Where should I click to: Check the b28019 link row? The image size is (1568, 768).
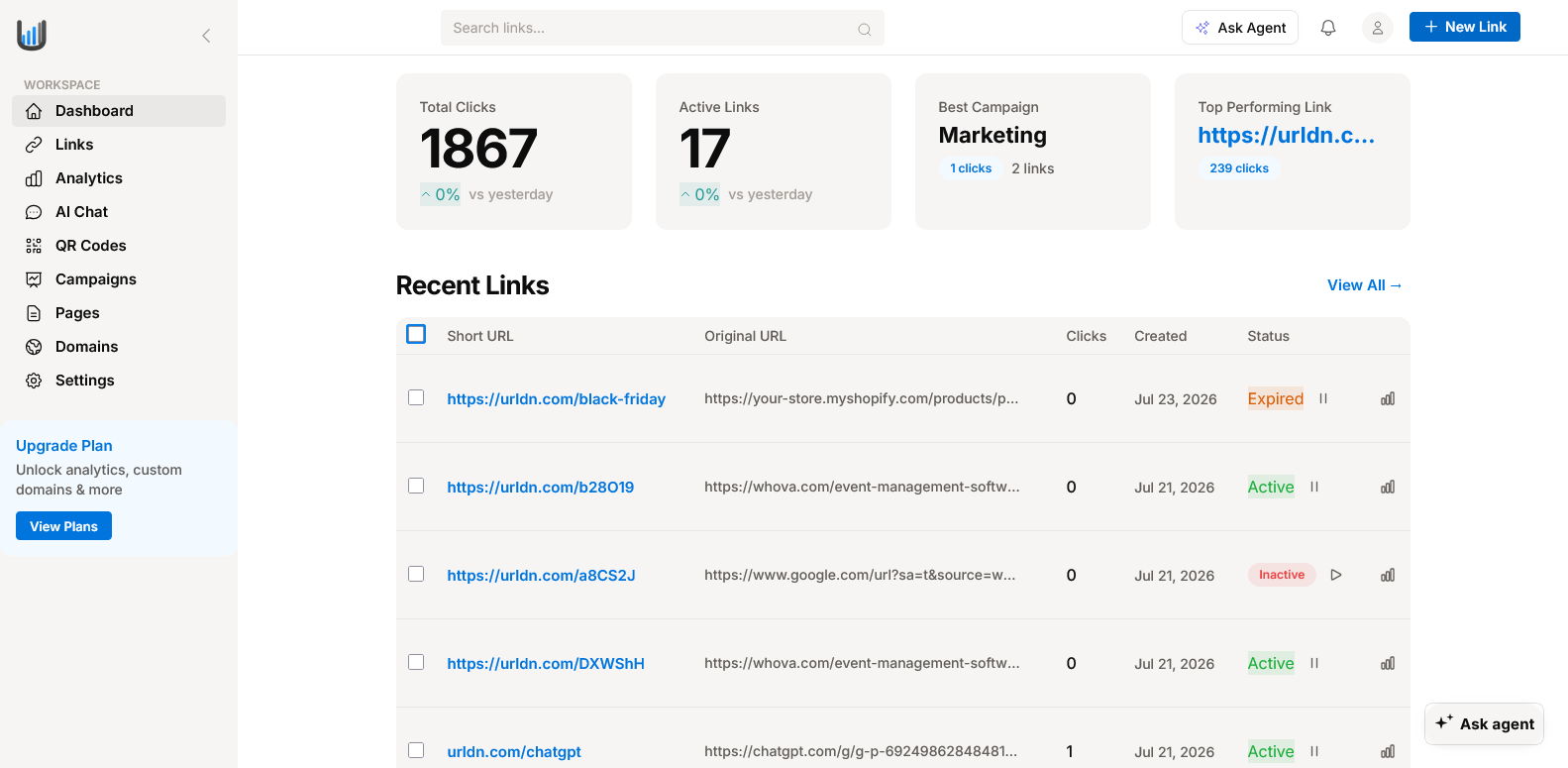click(x=416, y=486)
